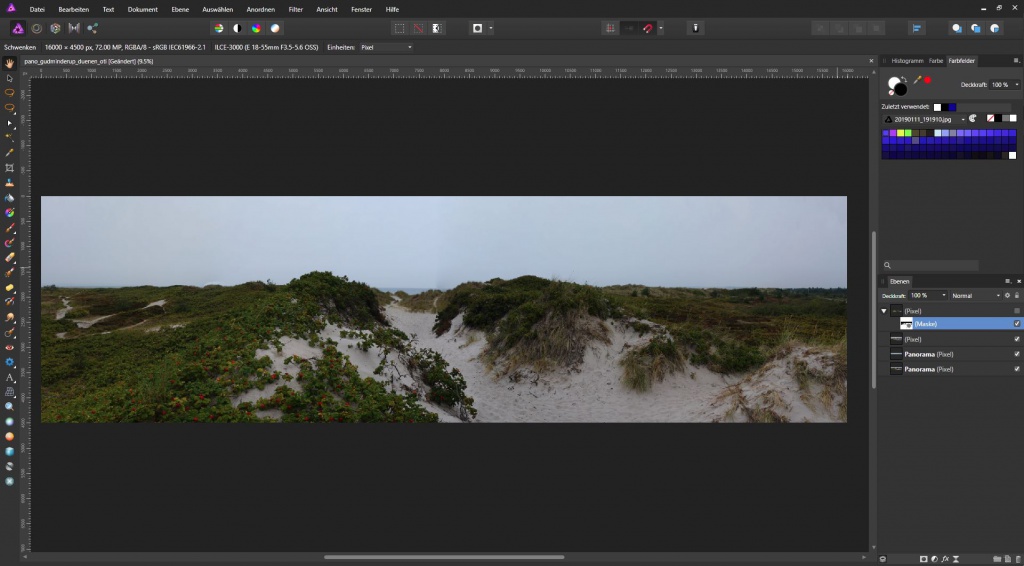Collapse the top (Pixel) layer group
The width and height of the screenshot is (1024, 566).
884,311
